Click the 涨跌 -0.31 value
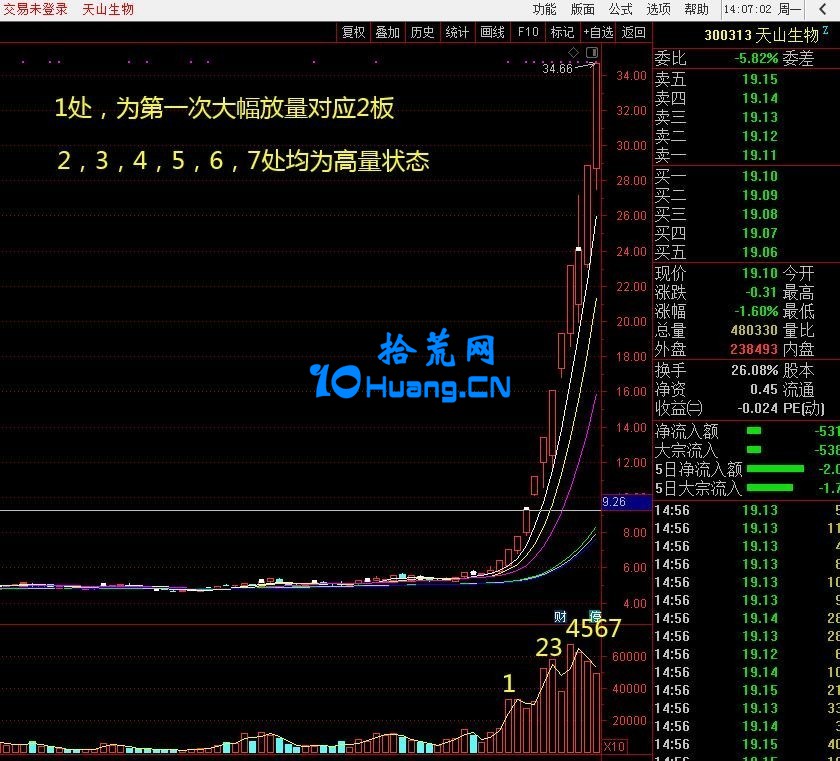Image resolution: width=840 pixels, height=761 pixels. pos(761,292)
